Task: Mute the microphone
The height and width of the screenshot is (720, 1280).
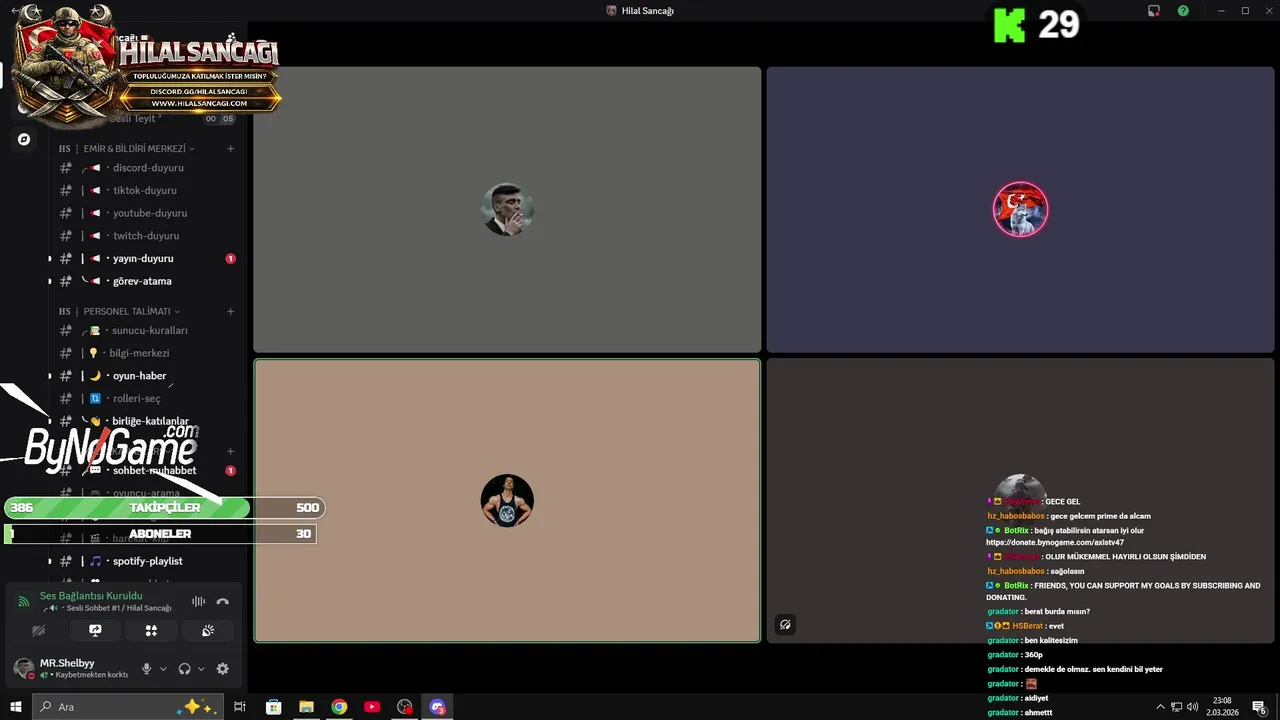Action: click(x=147, y=669)
